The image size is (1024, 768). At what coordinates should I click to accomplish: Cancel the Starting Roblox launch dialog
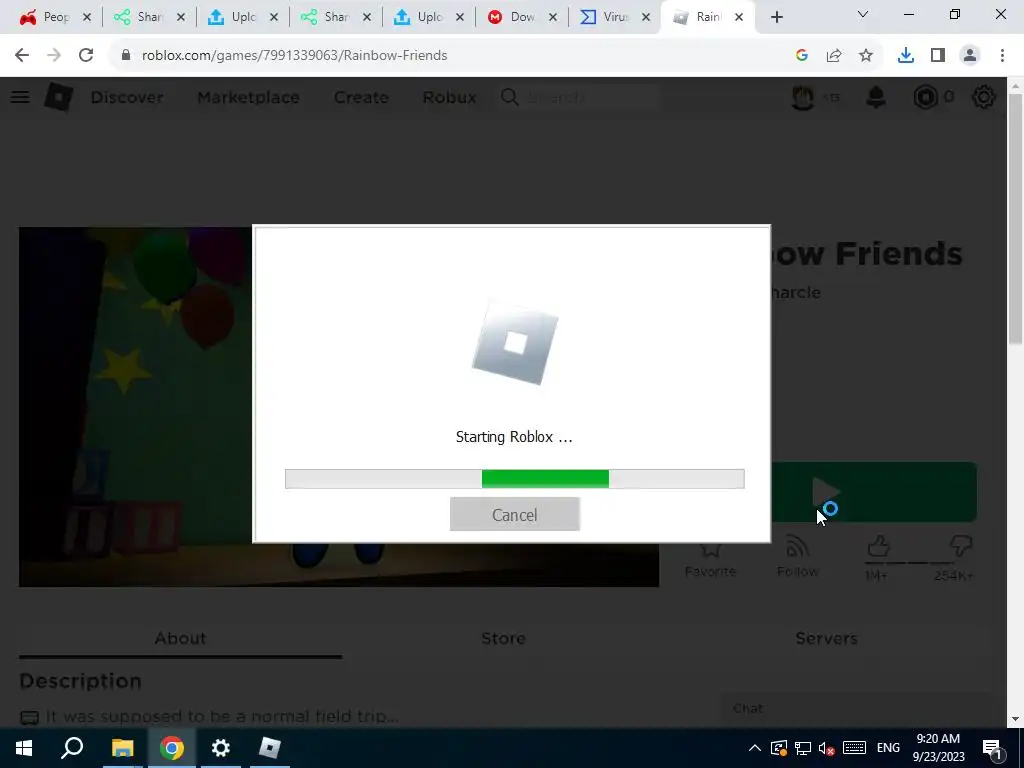(x=515, y=515)
